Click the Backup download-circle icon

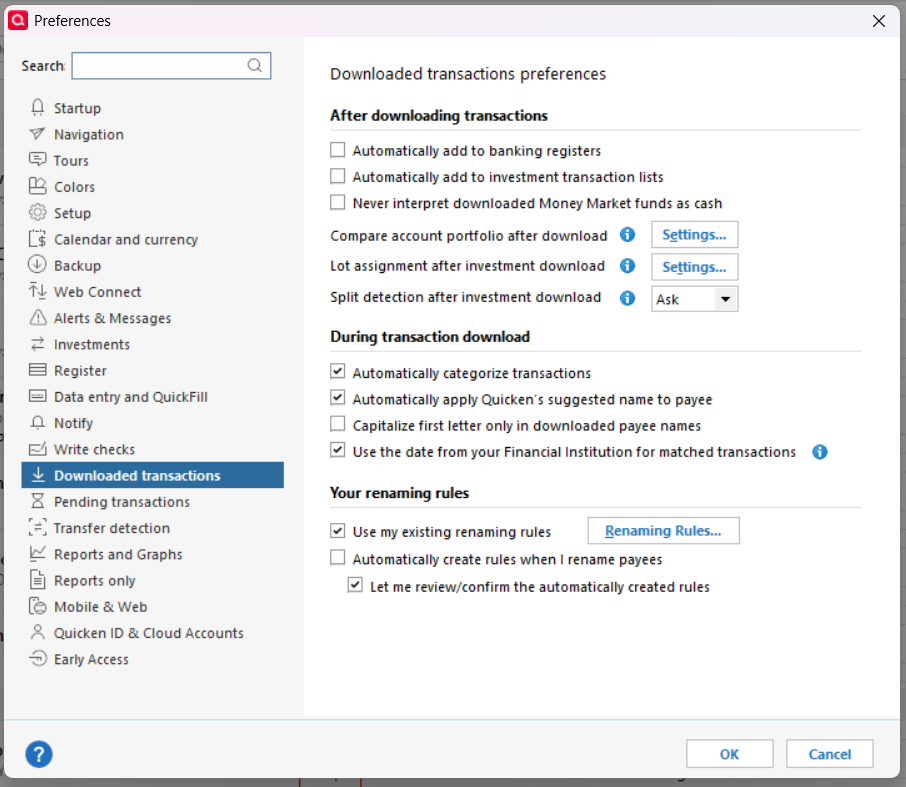[38, 265]
